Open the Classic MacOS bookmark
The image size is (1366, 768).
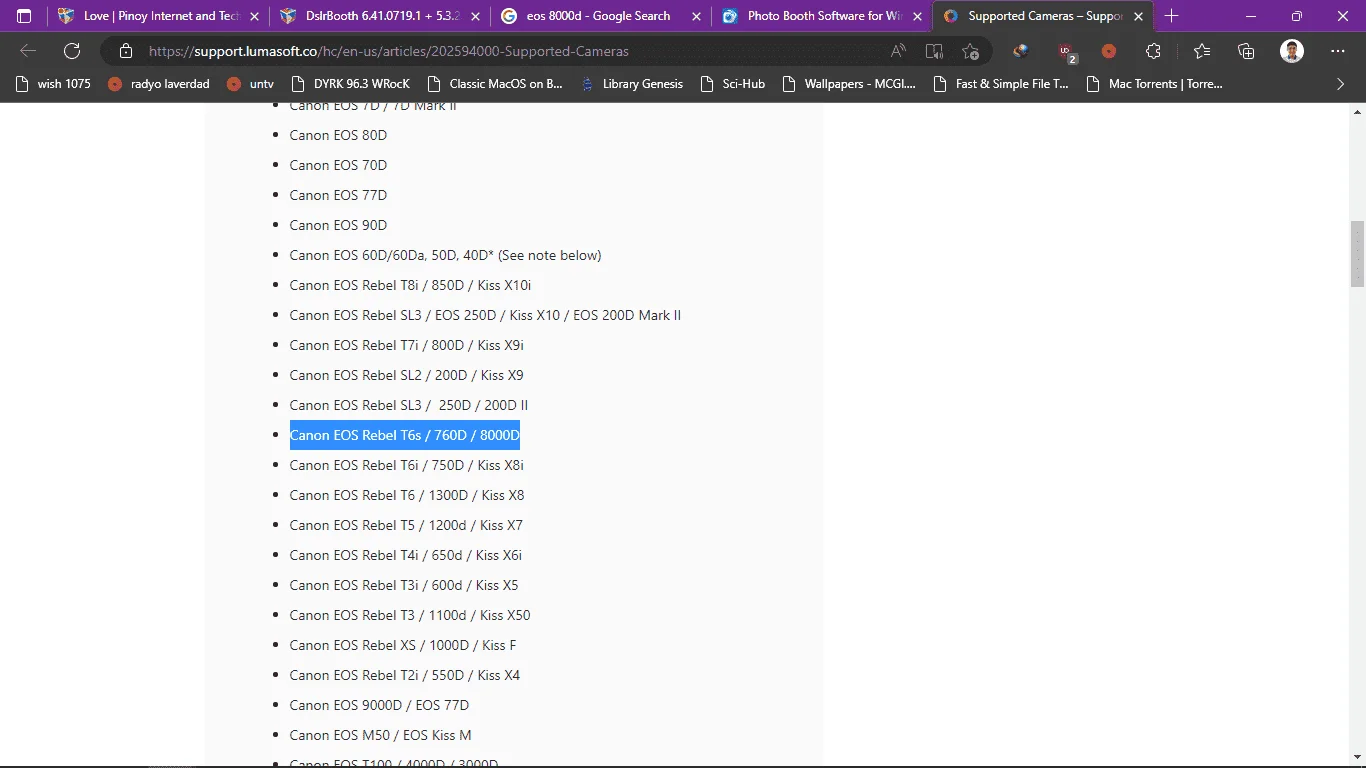click(x=494, y=84)
